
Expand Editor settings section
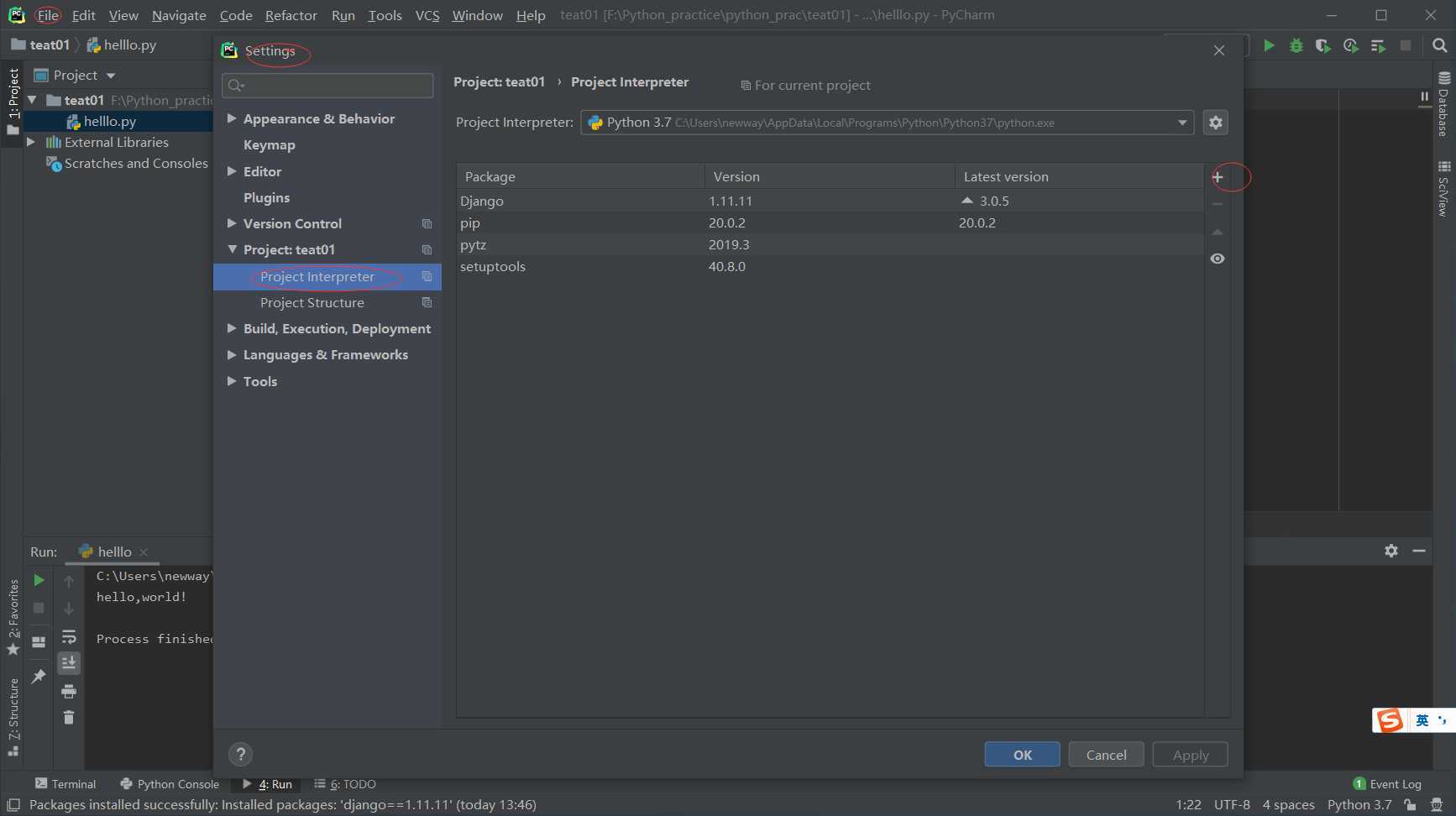(231, 171)
